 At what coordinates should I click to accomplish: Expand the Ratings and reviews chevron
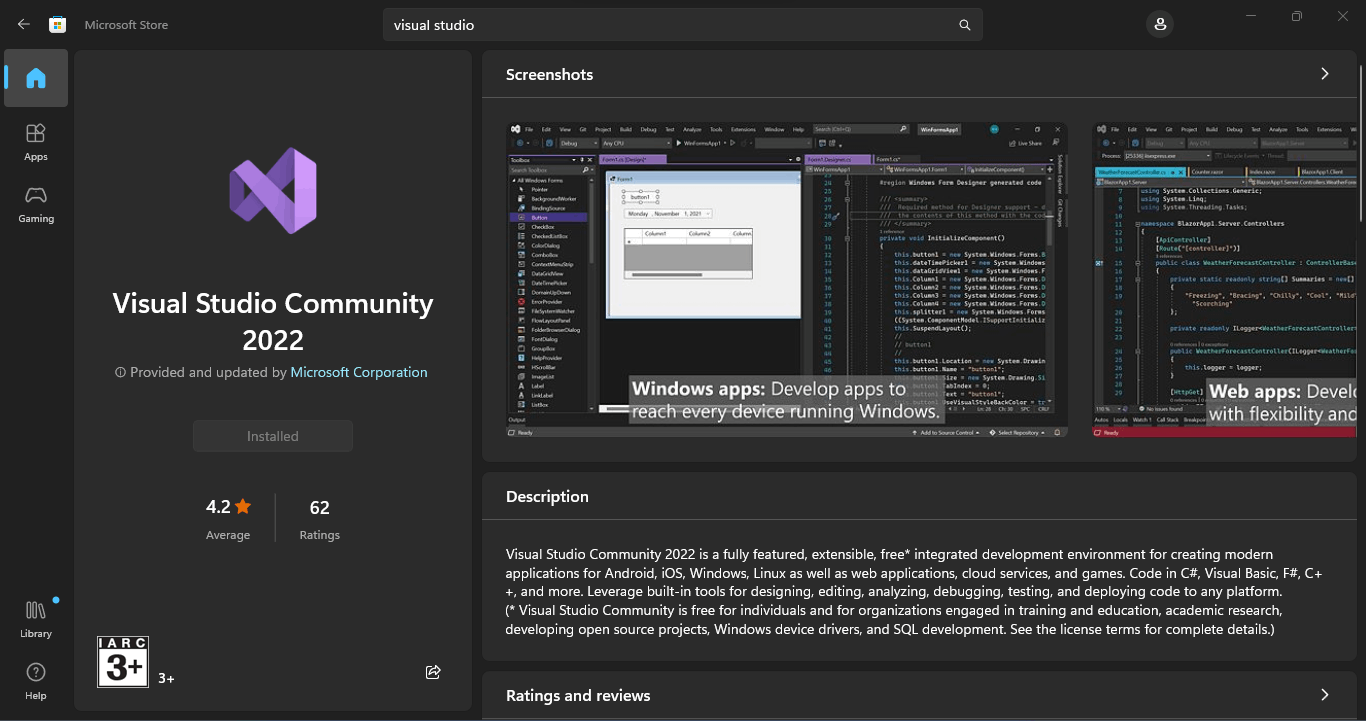1324,695
